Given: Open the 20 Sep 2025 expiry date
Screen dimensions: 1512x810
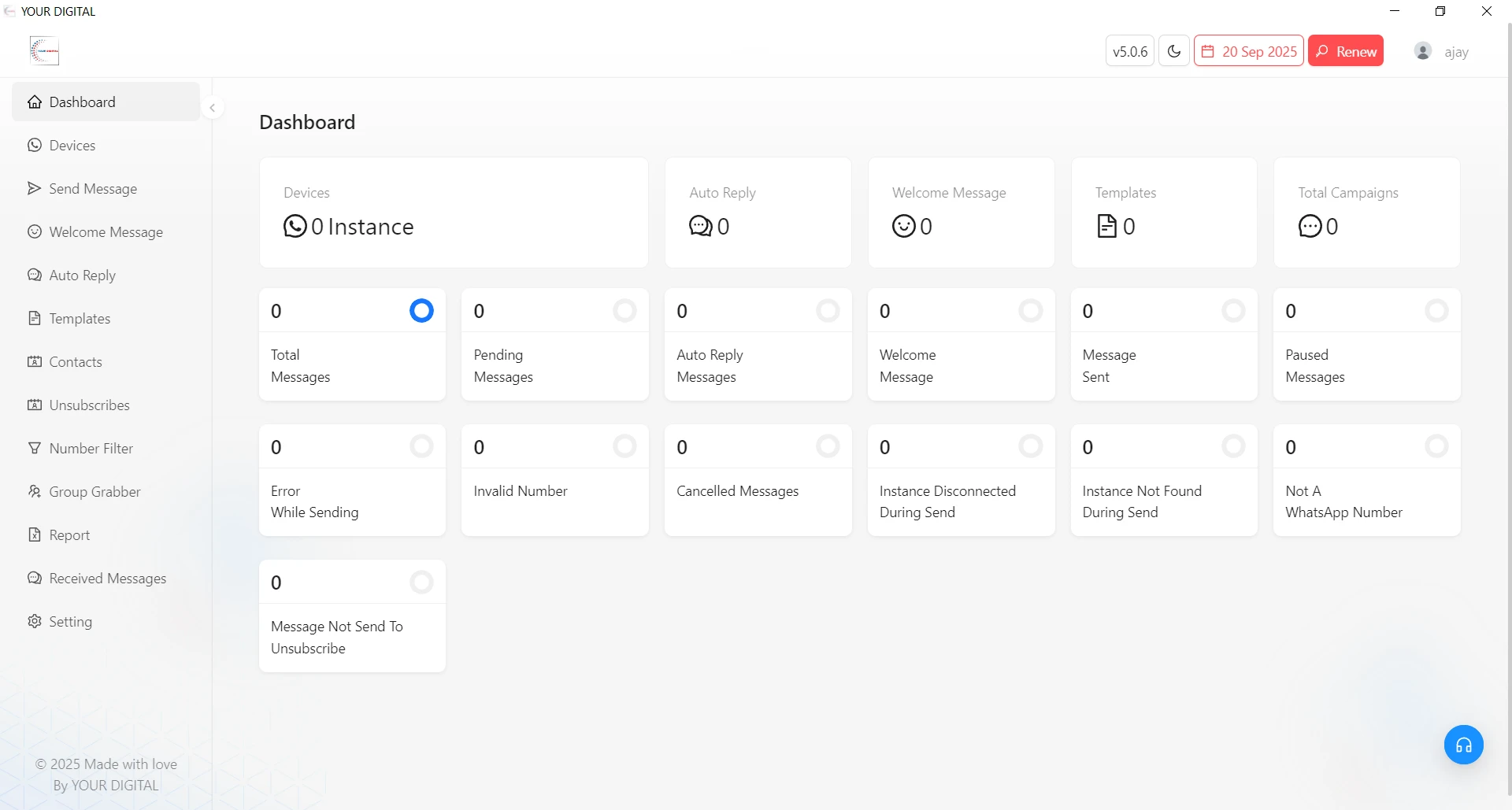Looking at the screenshot, I should pyautogui.click(x=1248, y=51).
